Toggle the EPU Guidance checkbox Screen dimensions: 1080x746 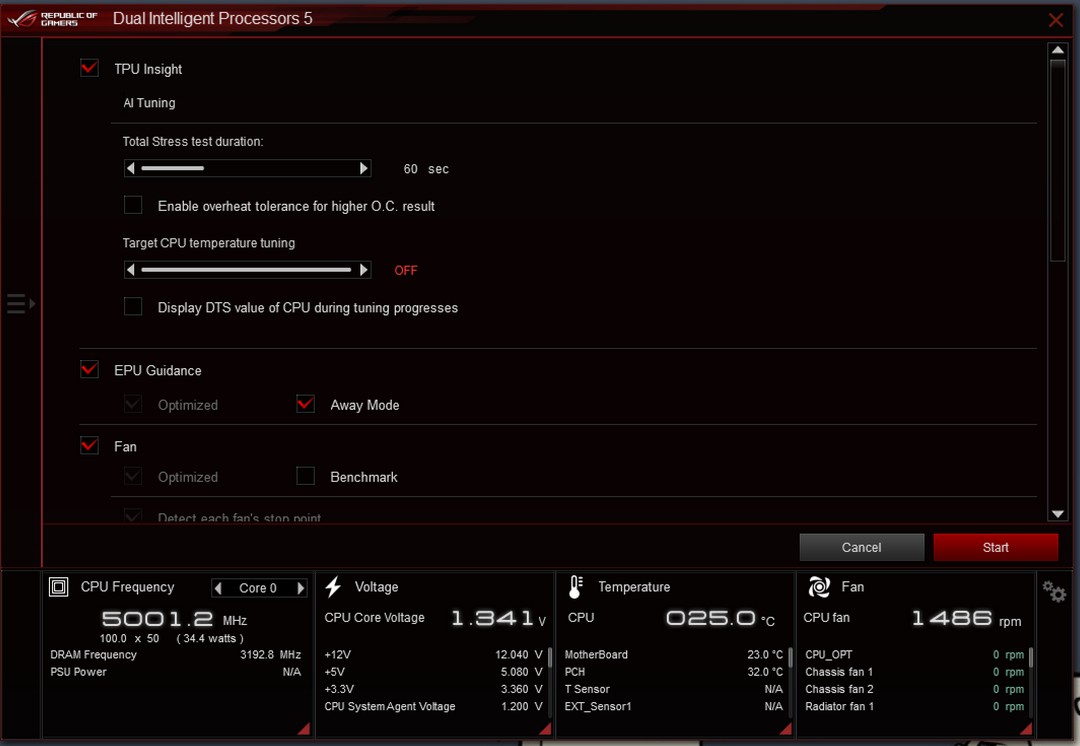point(90,369)
